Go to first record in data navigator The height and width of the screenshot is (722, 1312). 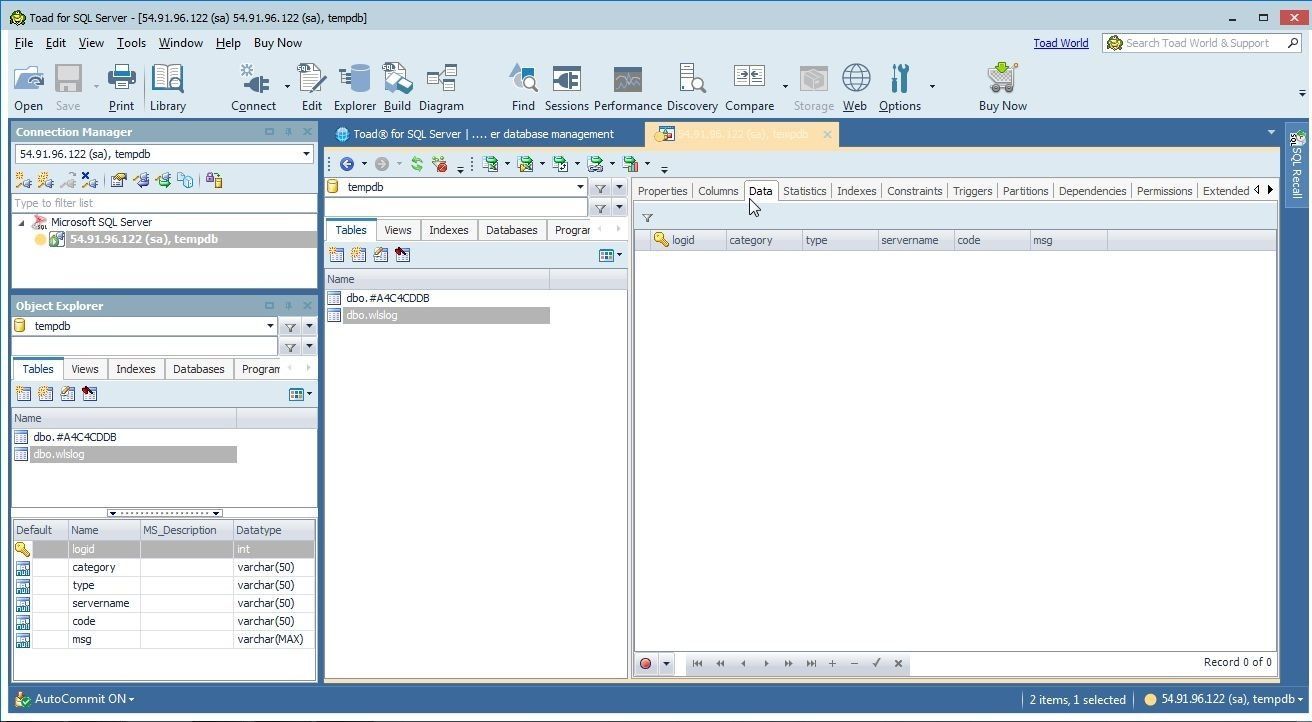pos(697,663)
